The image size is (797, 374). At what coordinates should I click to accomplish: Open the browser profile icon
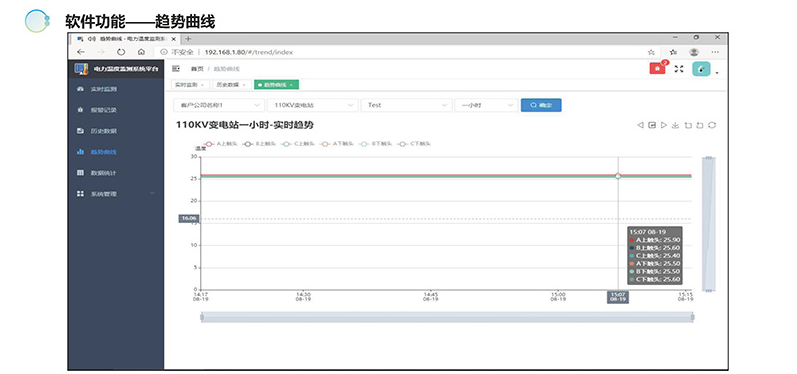tap(694, 52)
